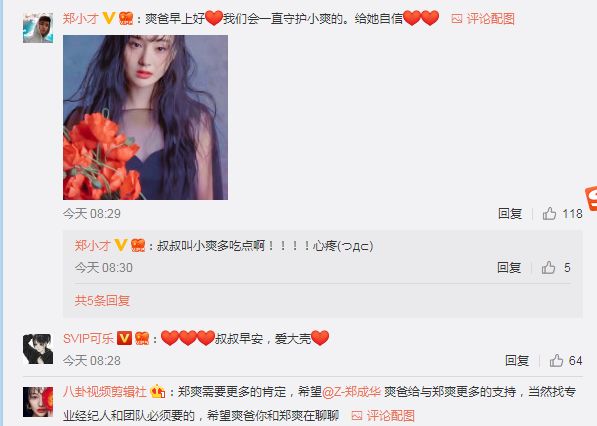Enlarge the woman with red flowers photo

click(145, 117)
